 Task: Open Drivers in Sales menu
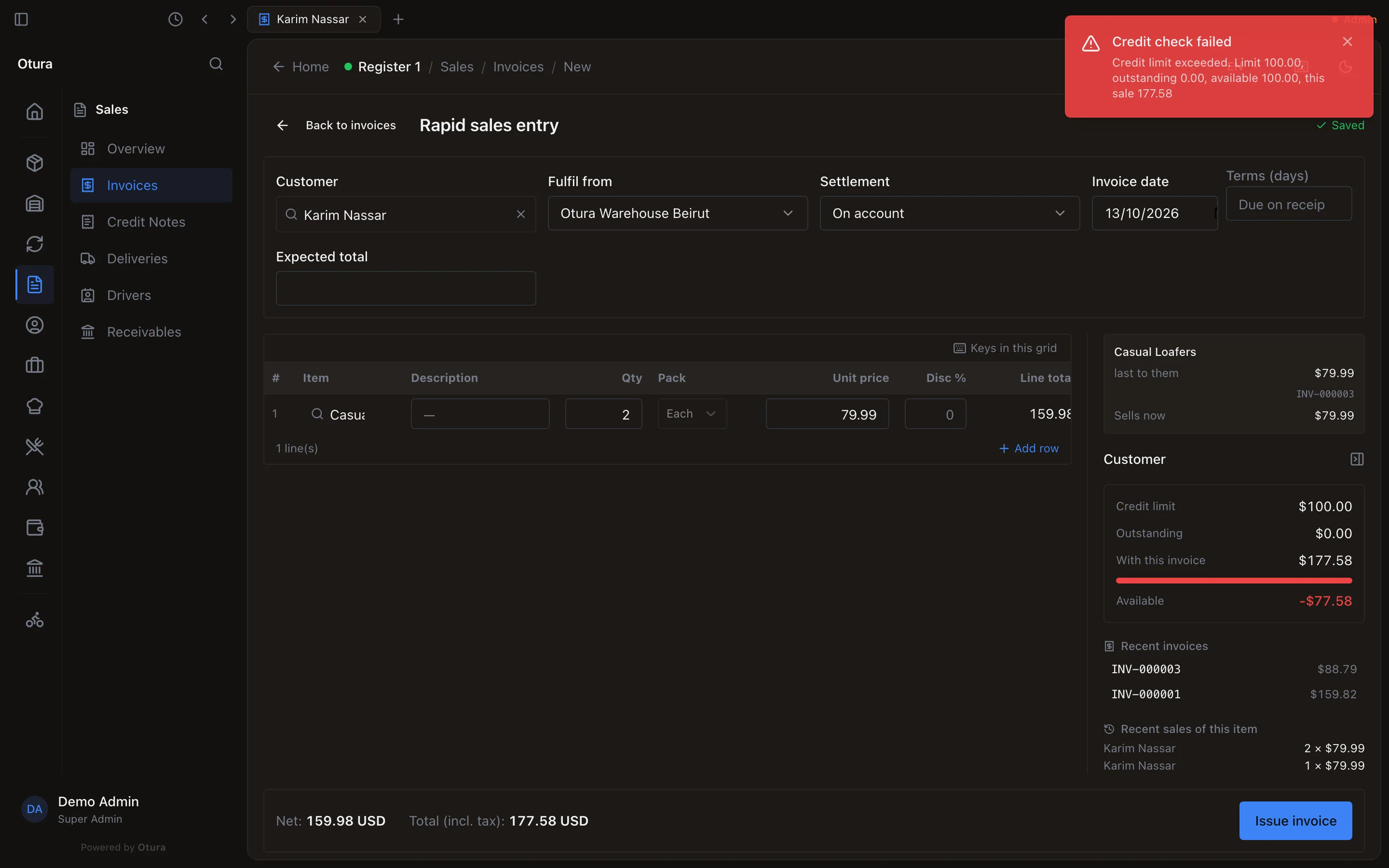pyautogui.click(x=151, y=295)
